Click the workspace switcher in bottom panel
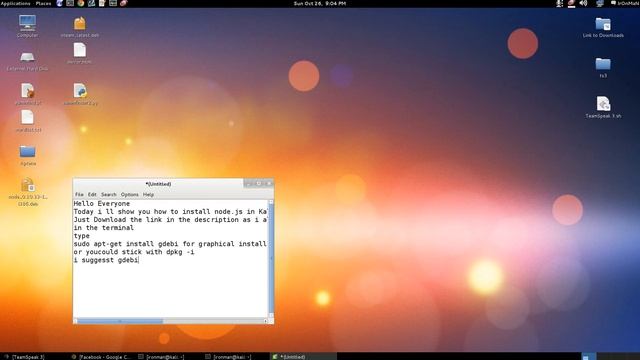 tap(610, 357)
